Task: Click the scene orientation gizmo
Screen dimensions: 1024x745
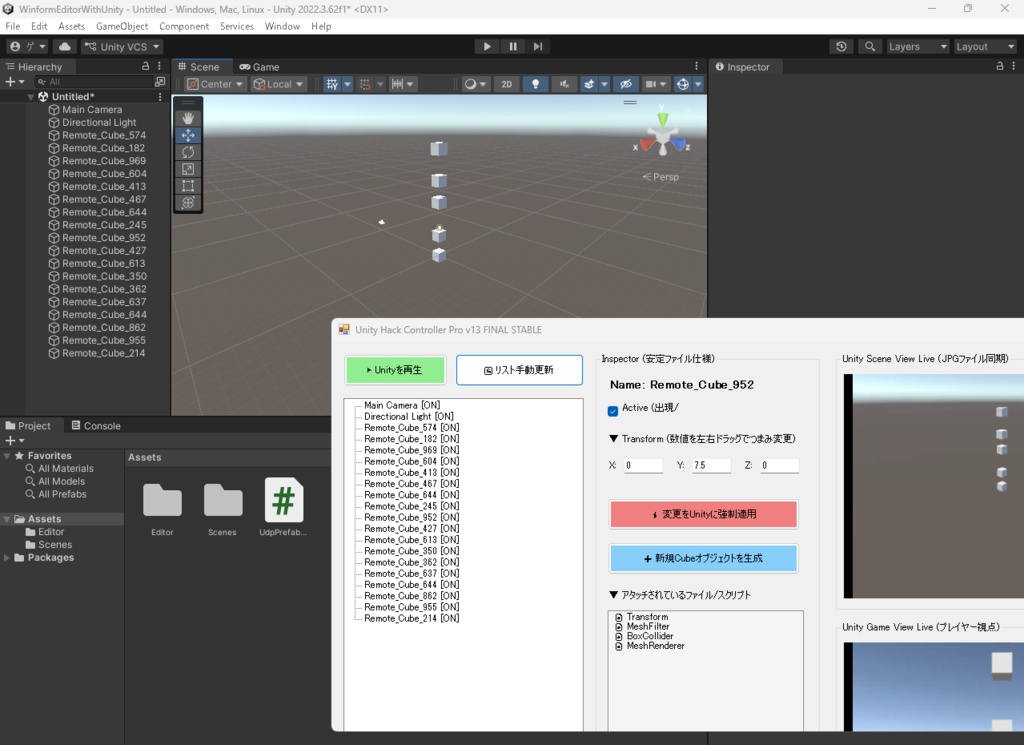Action: (x=663, y=136)
